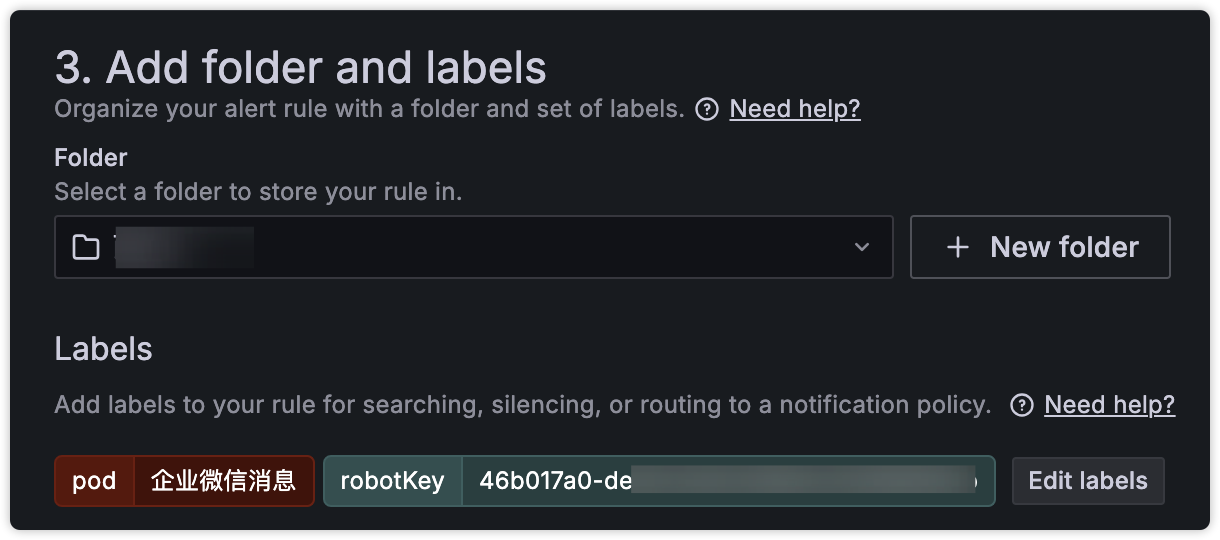This screenshot has height=540, width=1220.
Task: Click the help icon beside the labels description
Action: [x=1022, y=405]
